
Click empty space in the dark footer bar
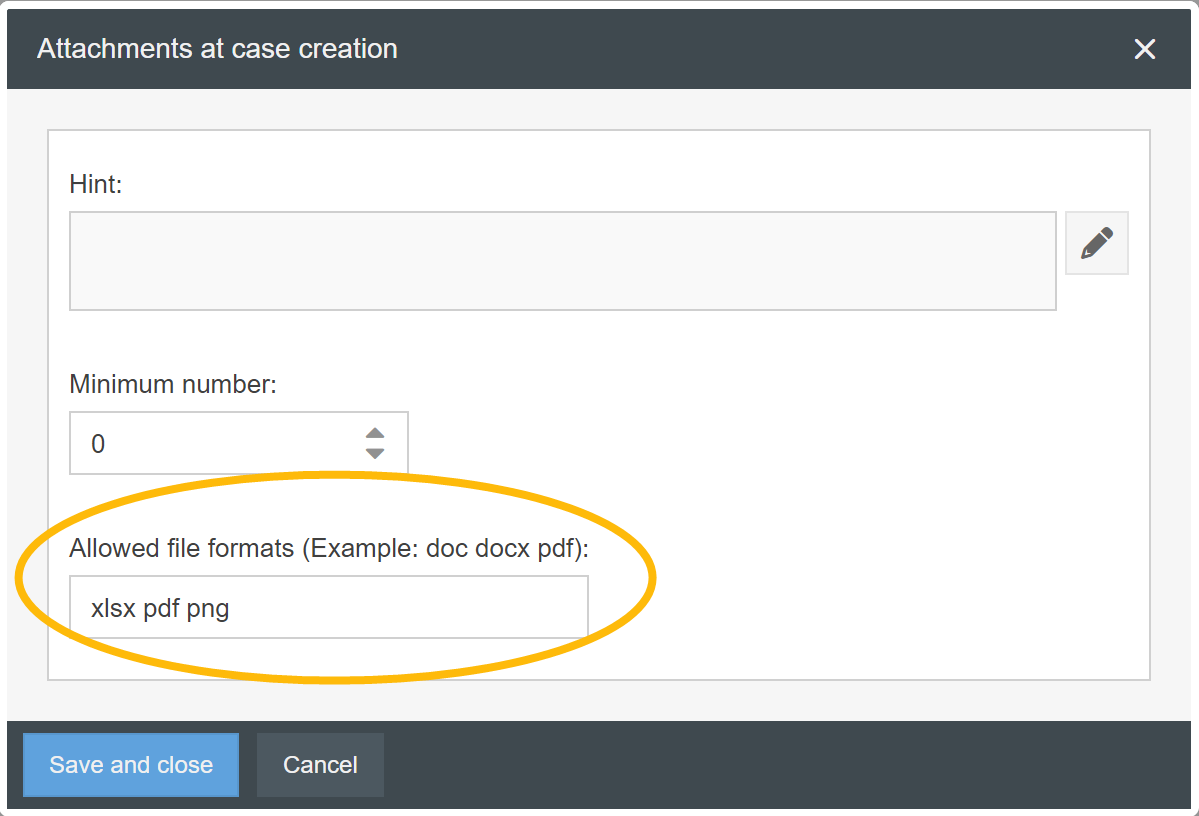pyautogui.click(x=780, y=765)
